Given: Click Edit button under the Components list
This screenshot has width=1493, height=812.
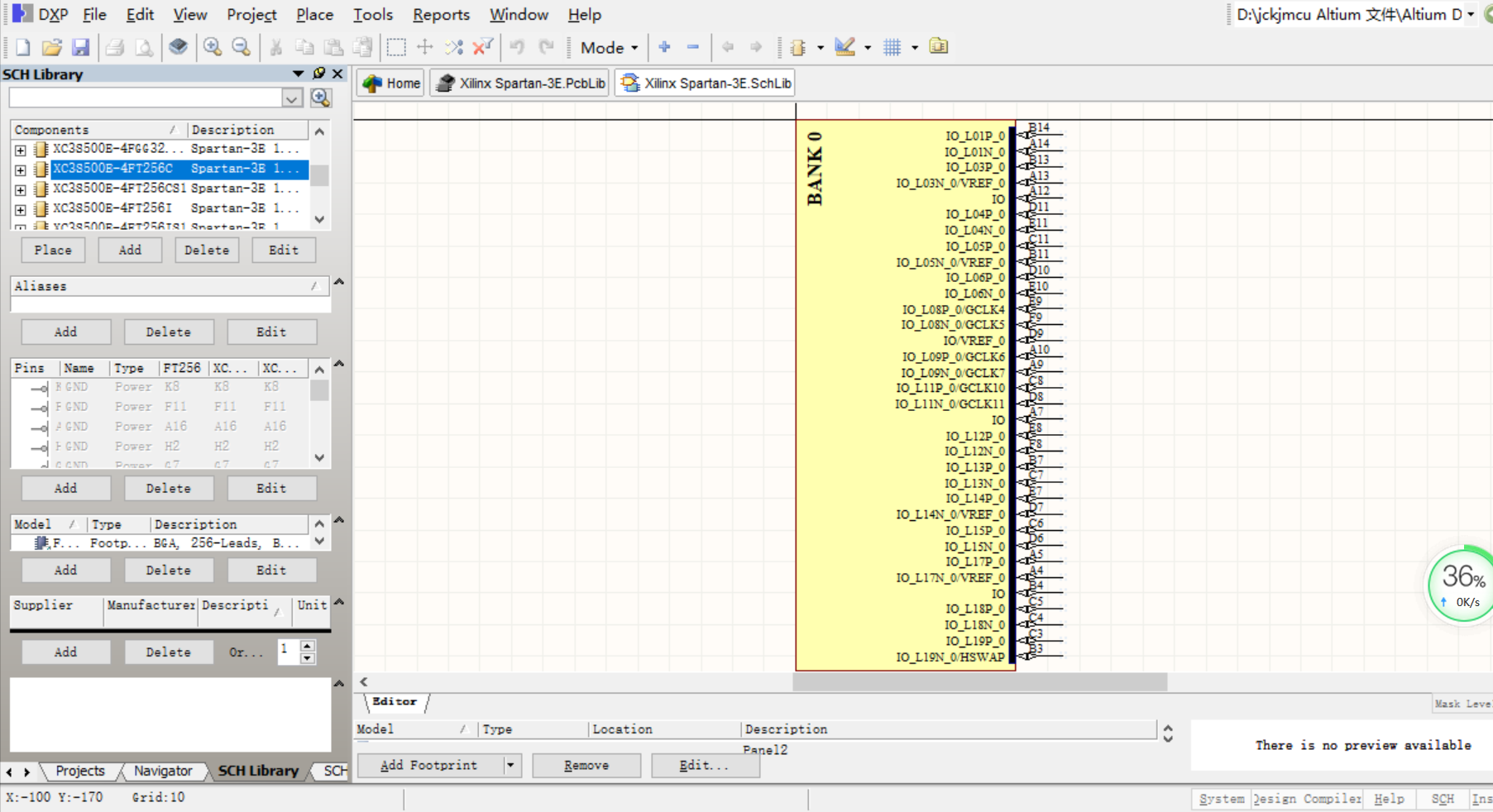Looking at the screenshot, I should pos(283,250).
